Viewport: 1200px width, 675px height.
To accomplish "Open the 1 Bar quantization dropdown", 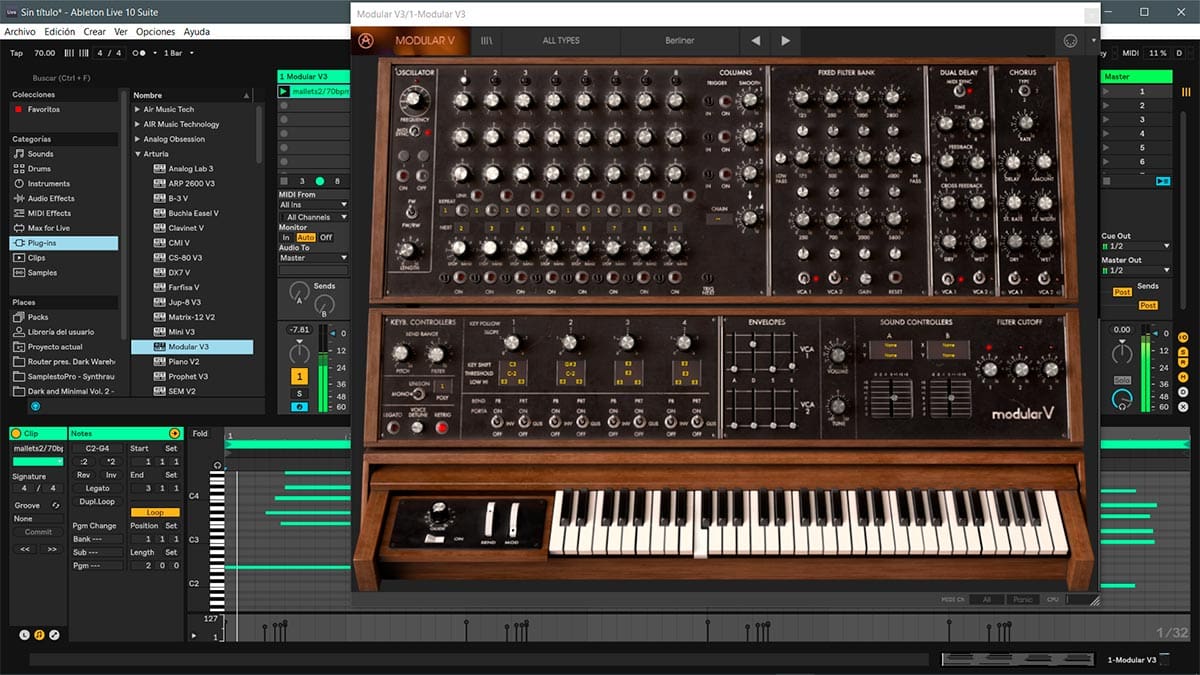I will [x=177, y=53].
